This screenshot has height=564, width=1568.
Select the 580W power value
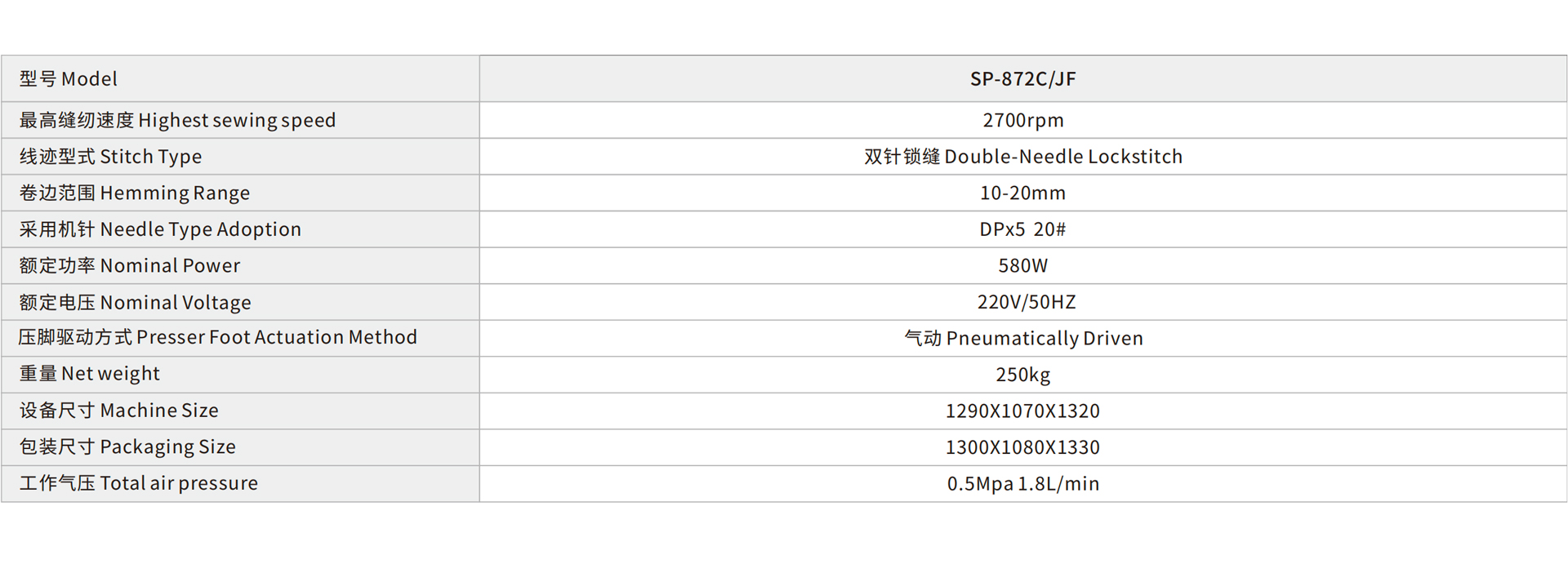tap(1022, 266)
